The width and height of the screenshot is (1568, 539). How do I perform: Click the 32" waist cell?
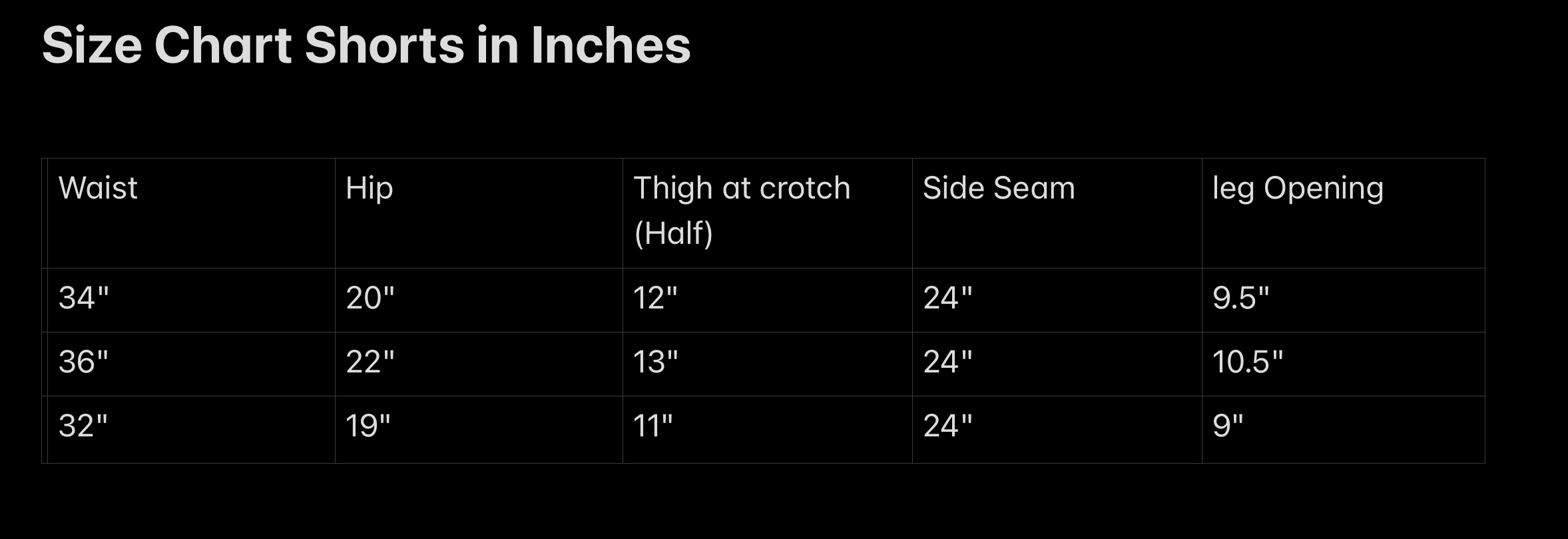coord(84,426)
